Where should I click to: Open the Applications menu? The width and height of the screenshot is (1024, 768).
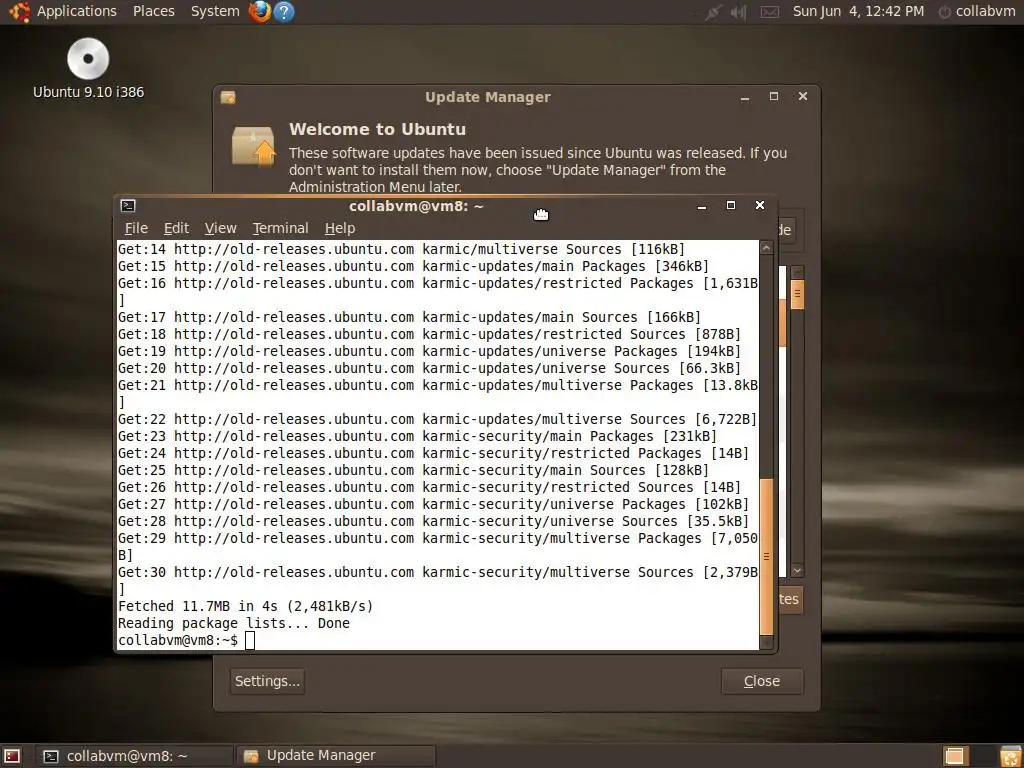pyautogui.click(x=63, y=11)
